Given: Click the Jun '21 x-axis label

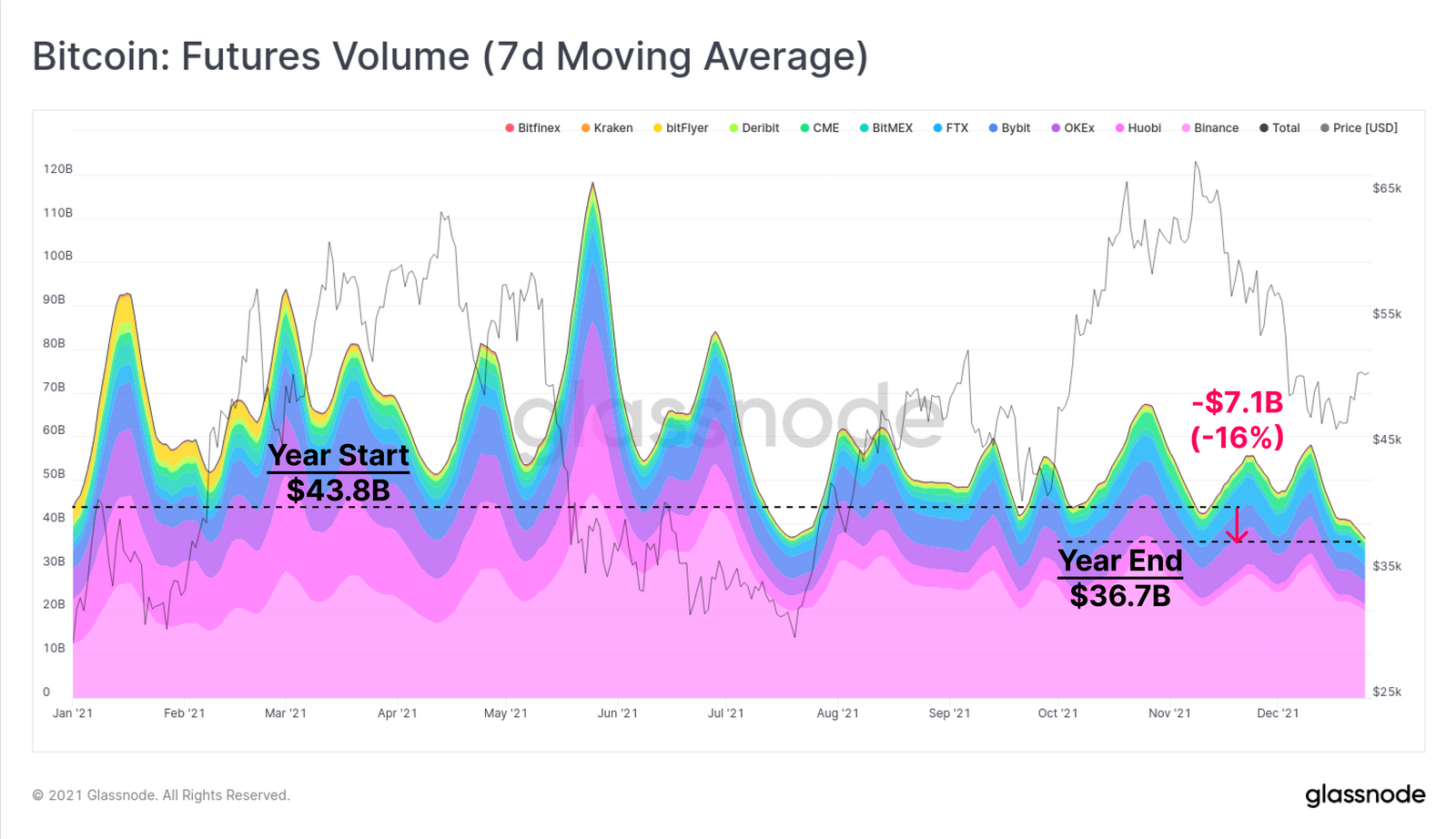Looking at the screenshot, I should [x=617, y=713].
